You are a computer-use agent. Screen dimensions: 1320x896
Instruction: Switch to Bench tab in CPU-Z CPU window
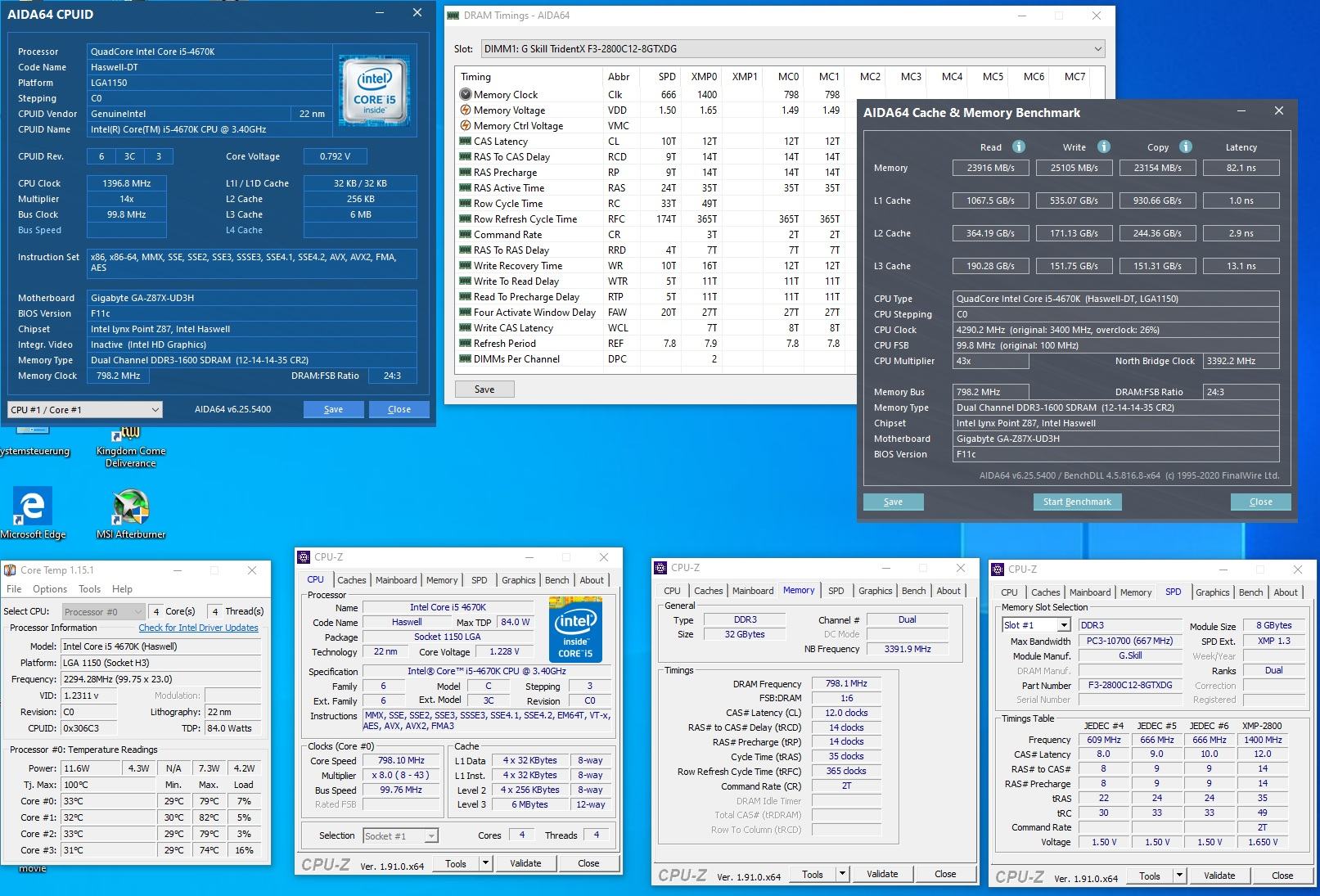click(557, 580)
